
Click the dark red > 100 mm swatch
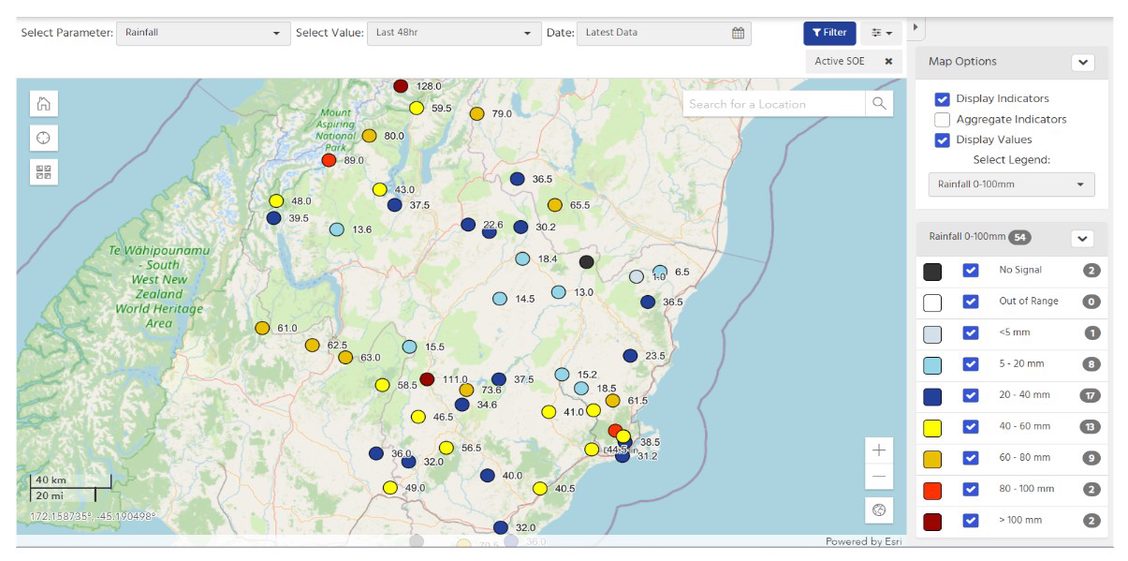click(932, 521)
